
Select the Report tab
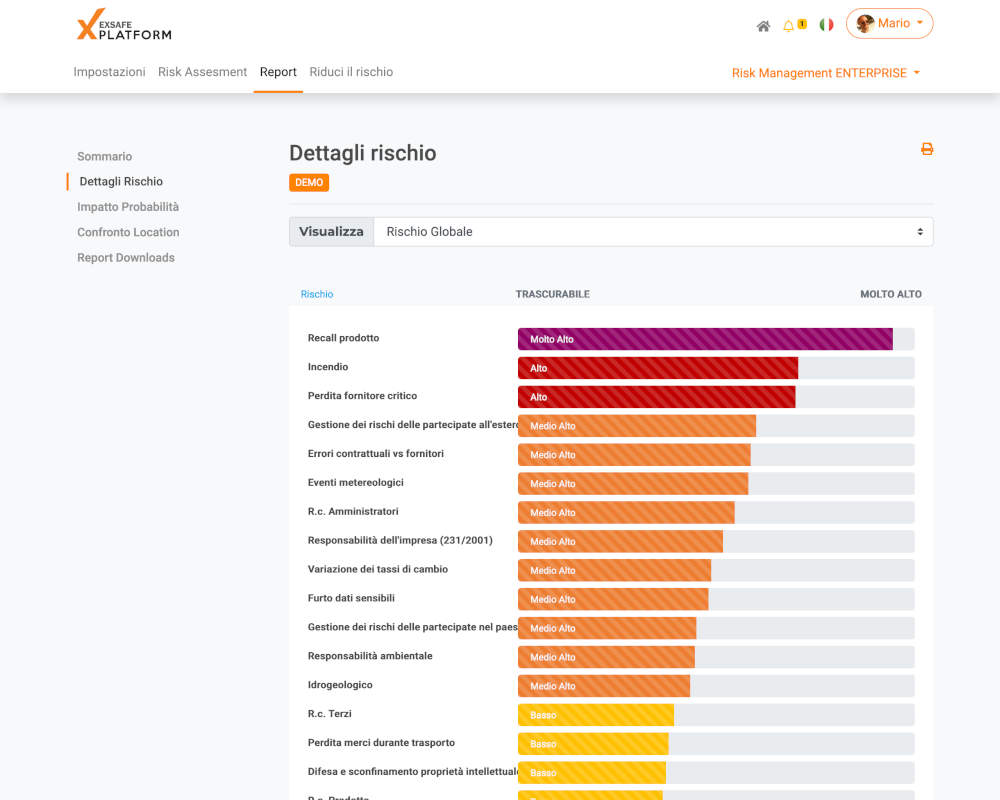click(278, 72)
